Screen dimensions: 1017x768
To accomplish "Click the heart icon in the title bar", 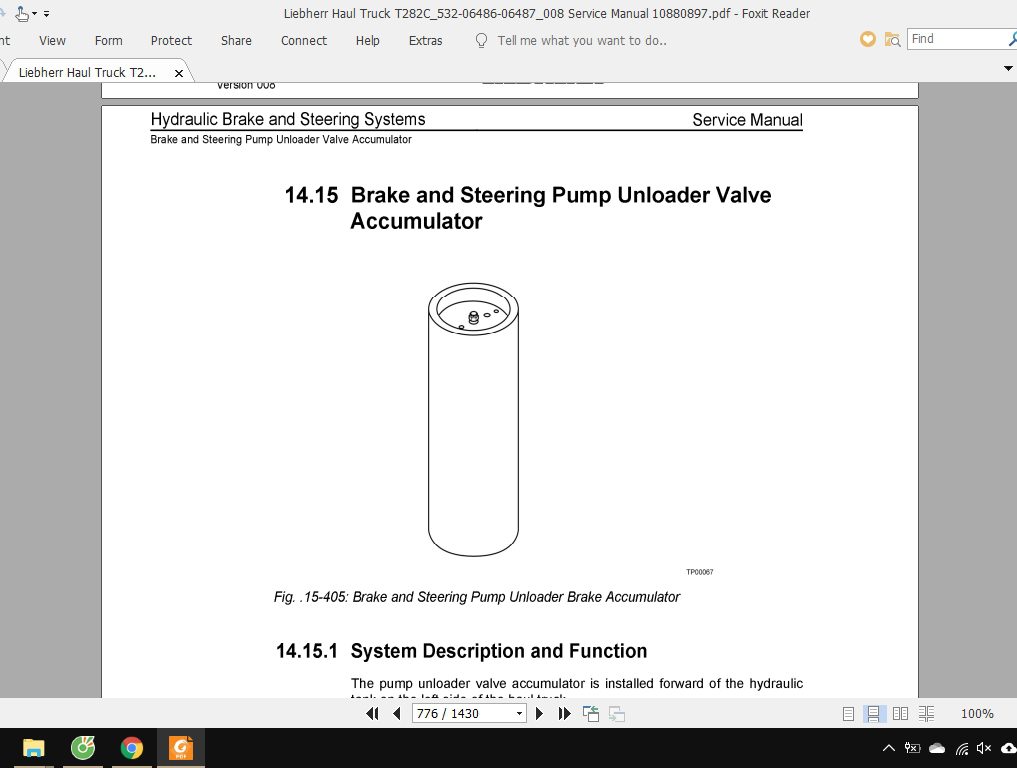I will point(867,39).
